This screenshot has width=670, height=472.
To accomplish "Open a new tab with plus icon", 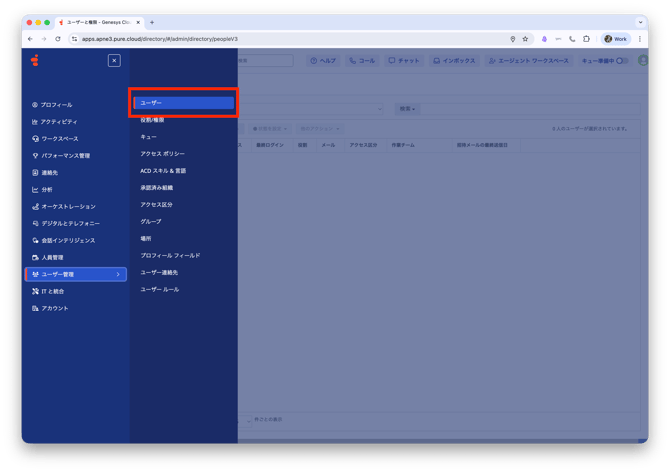I will coord(152,22).
